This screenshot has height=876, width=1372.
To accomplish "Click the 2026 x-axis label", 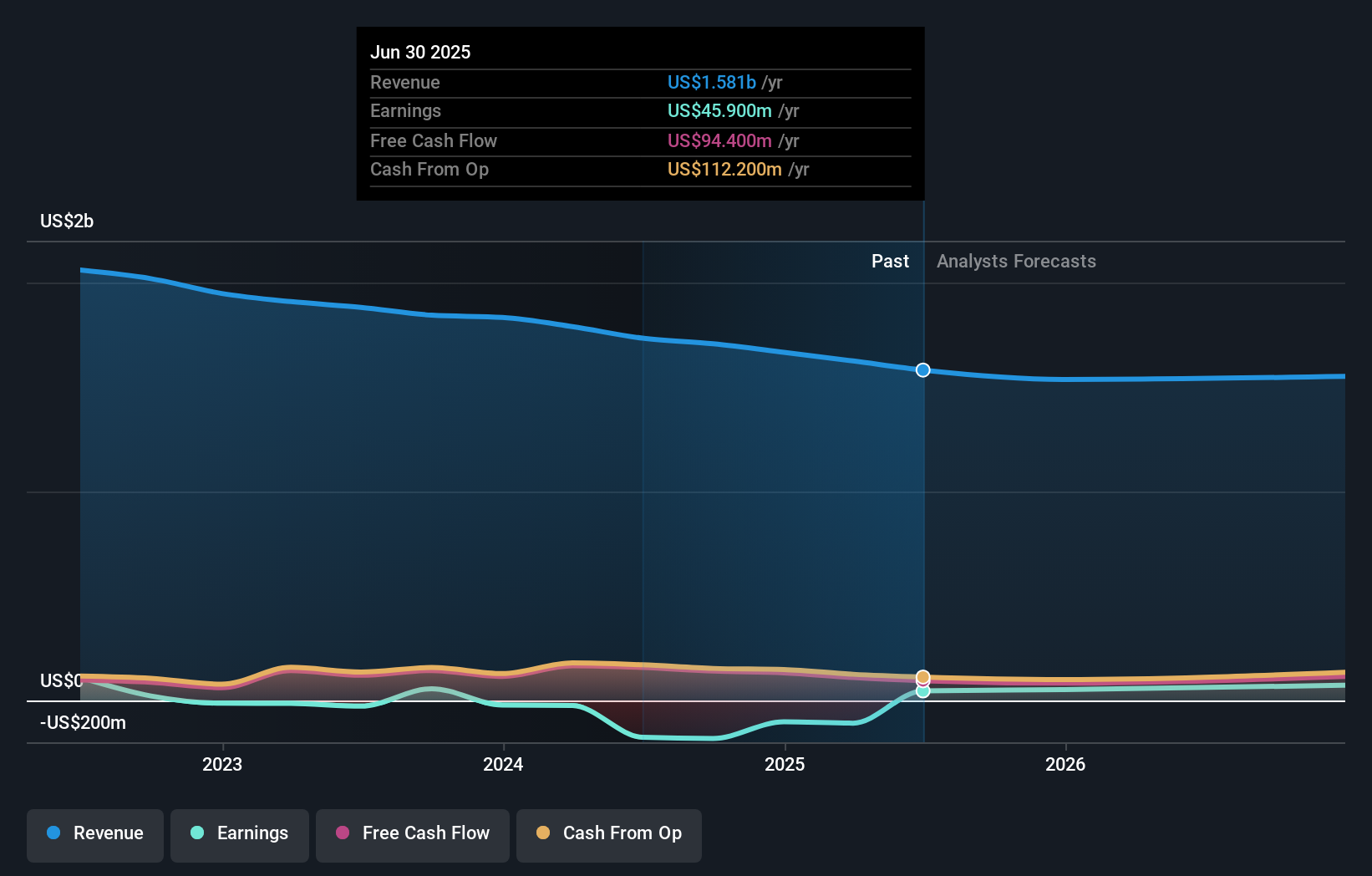I will [x=1065, y=764].
